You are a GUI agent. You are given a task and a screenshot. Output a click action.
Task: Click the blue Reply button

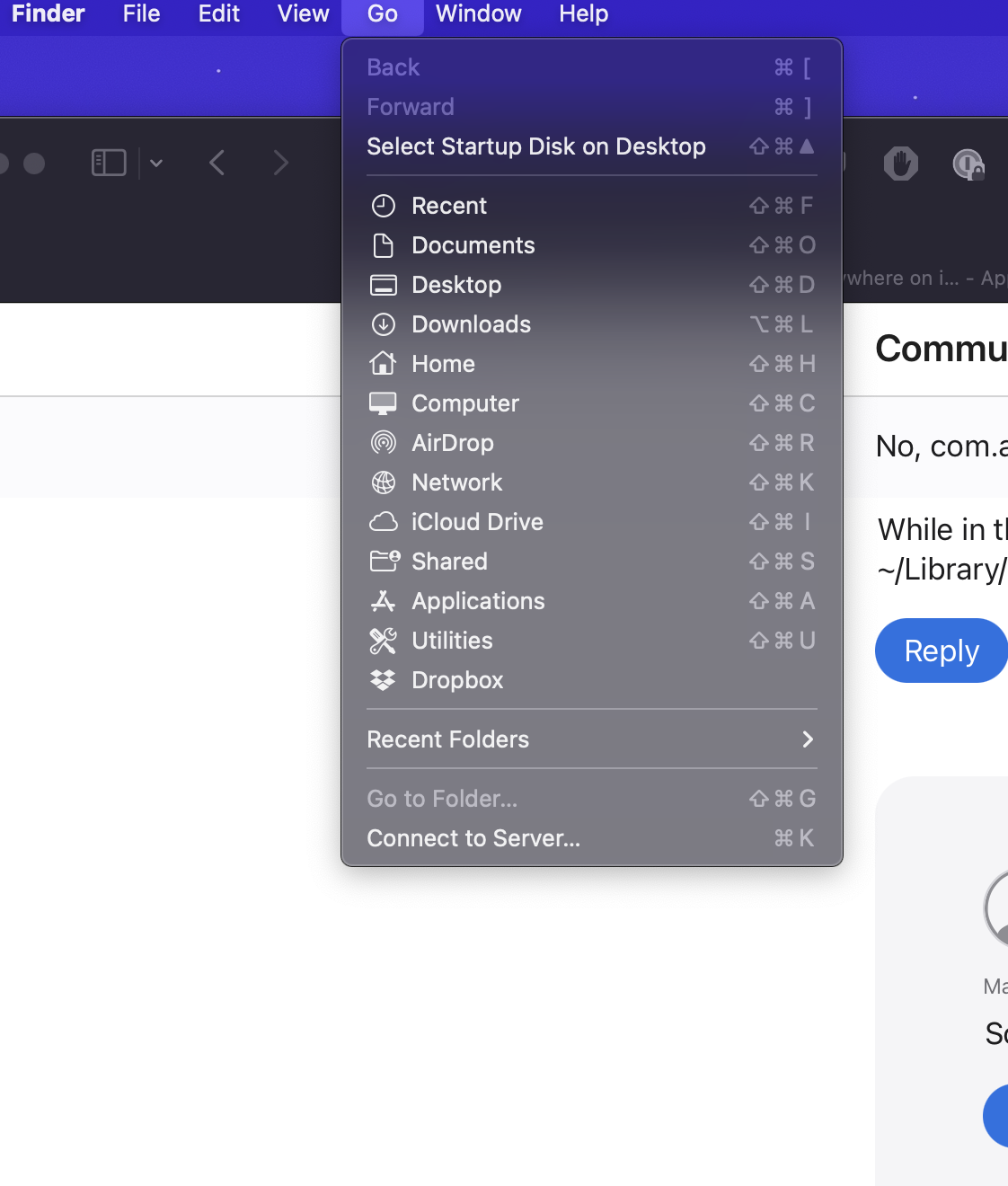[942, 651]
